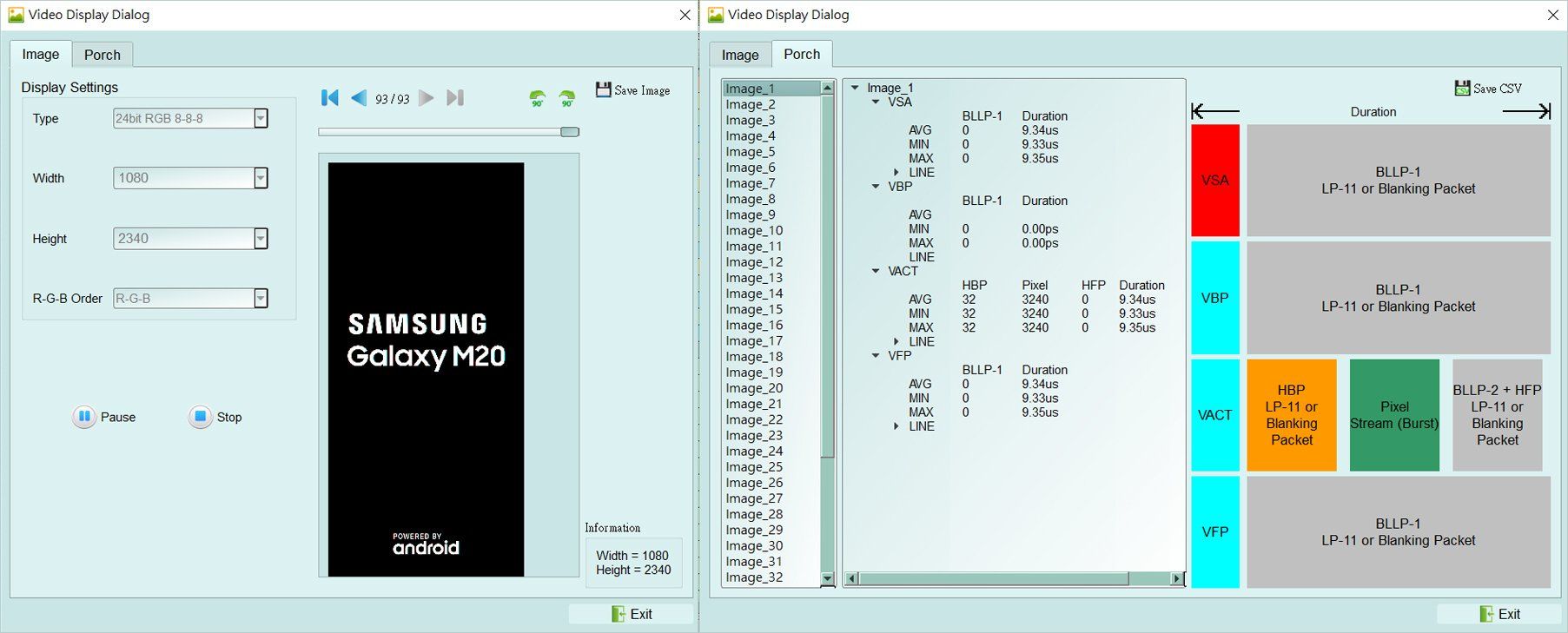The width and height of the screenshot is (1568, 633).
Task: Click the BLLP-2 + HFP gray block
Action: pos(1497,415)
